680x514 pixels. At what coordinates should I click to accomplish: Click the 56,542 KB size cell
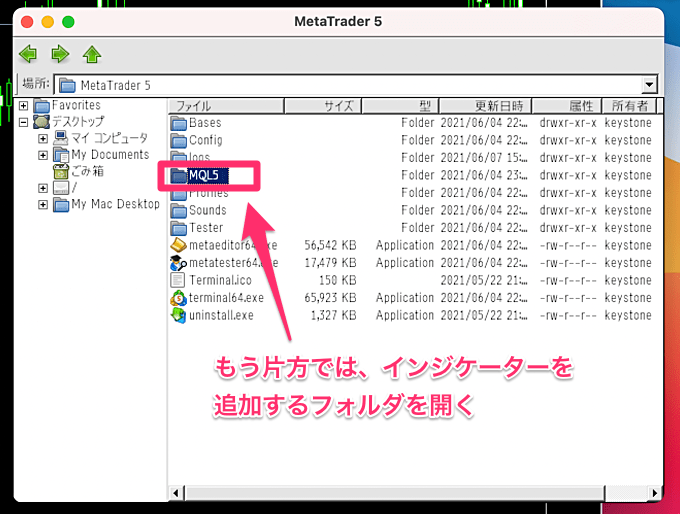pyautogui.click(x=330, y=246)
